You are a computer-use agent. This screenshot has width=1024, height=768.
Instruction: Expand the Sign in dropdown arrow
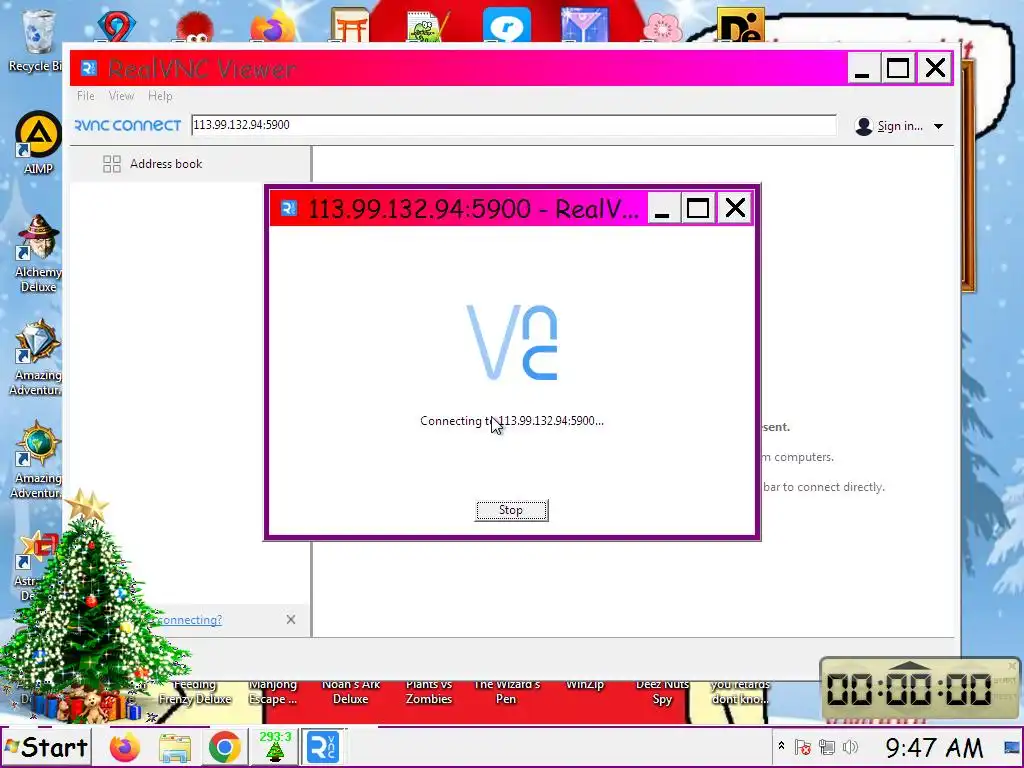[938, 126]
